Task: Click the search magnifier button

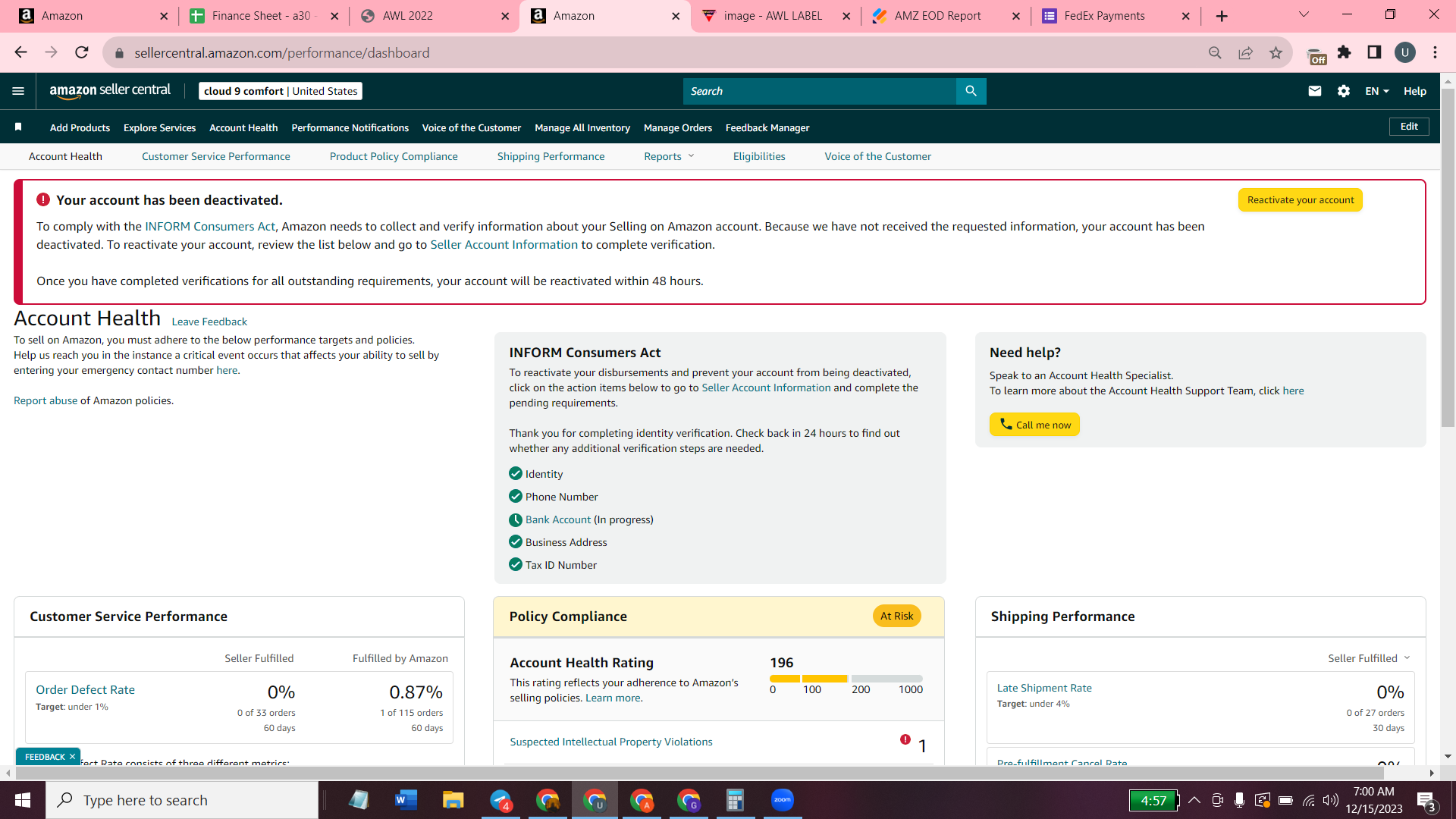Action: pos(971,91)
